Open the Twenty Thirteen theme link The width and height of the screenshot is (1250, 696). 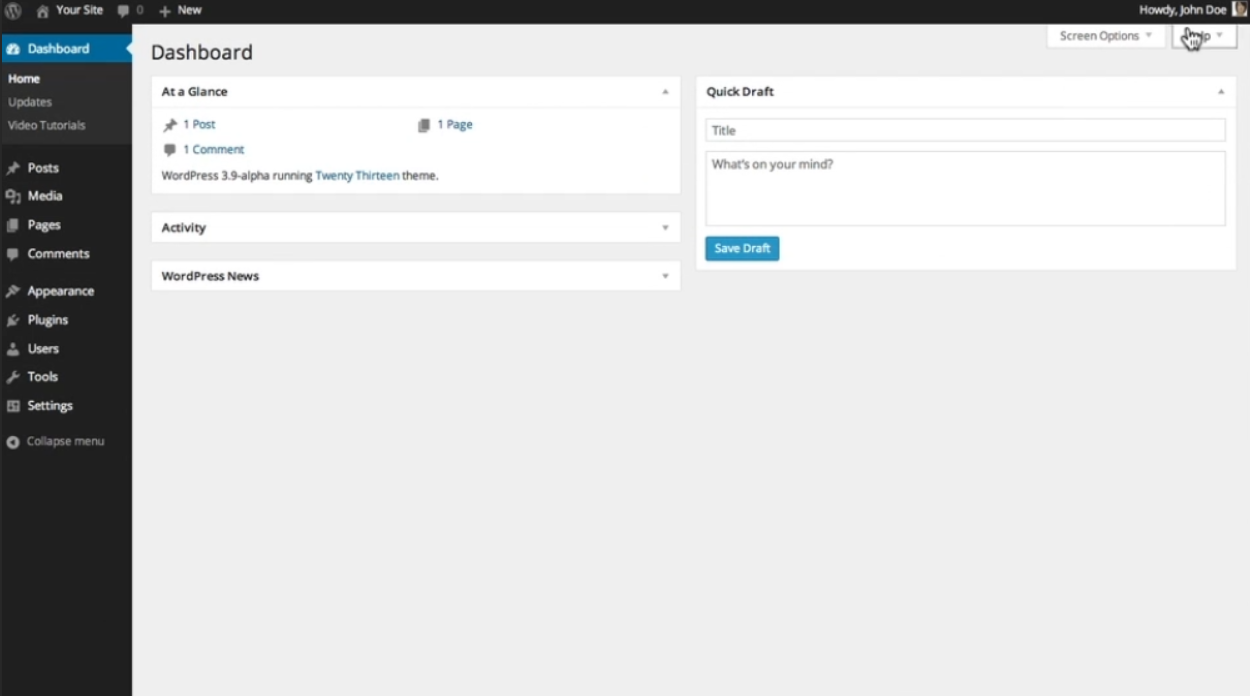coord(357,176)
